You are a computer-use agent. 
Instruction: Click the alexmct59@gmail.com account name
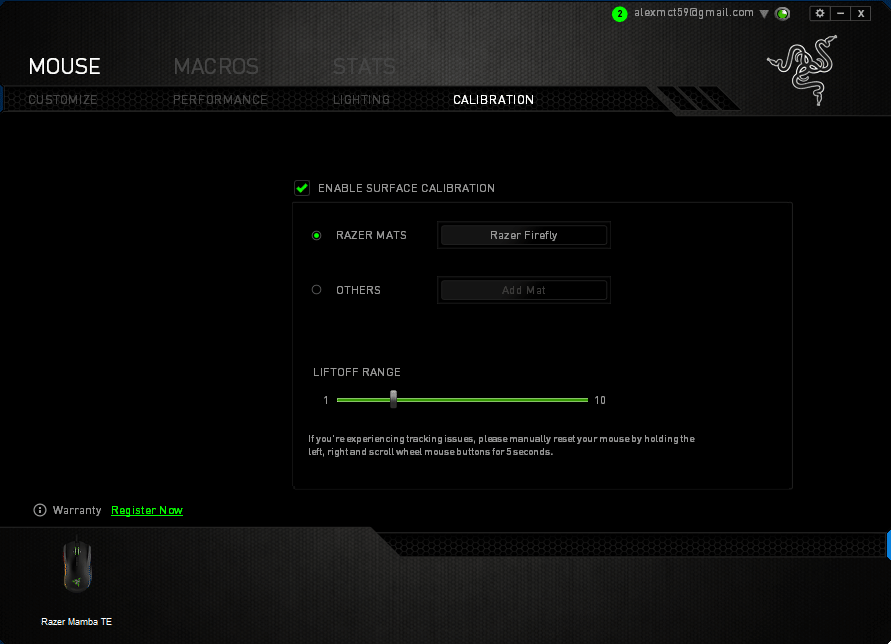click(x=694, y=13)
